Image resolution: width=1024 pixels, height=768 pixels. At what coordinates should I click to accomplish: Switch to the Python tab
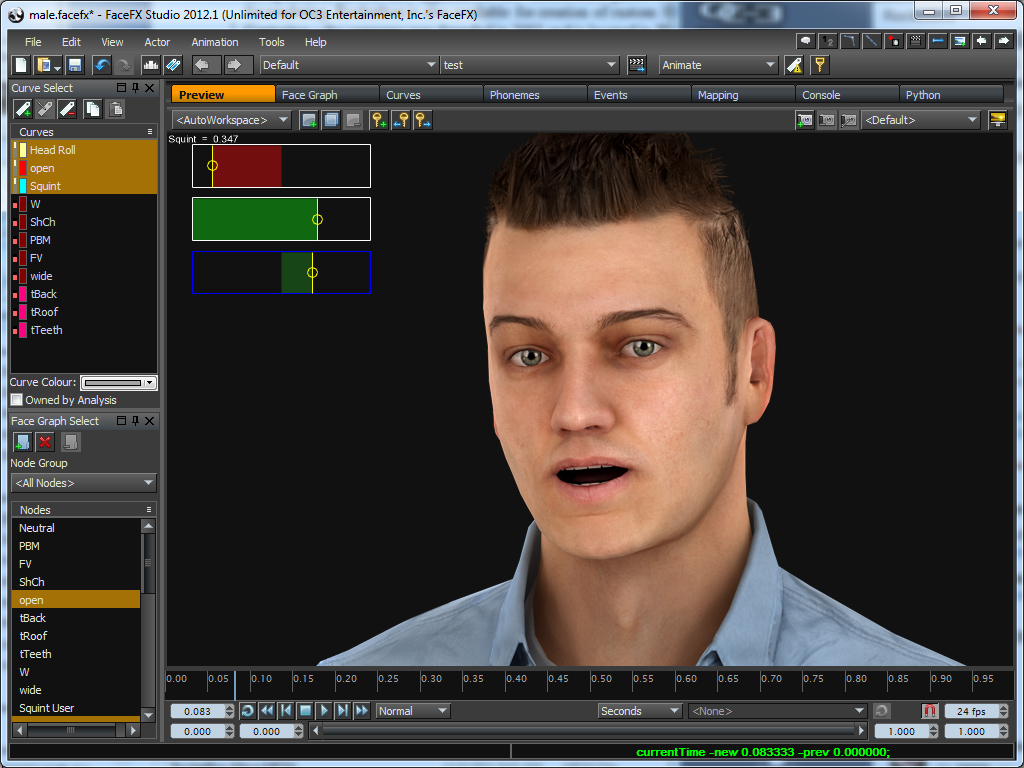coord(952,95)
